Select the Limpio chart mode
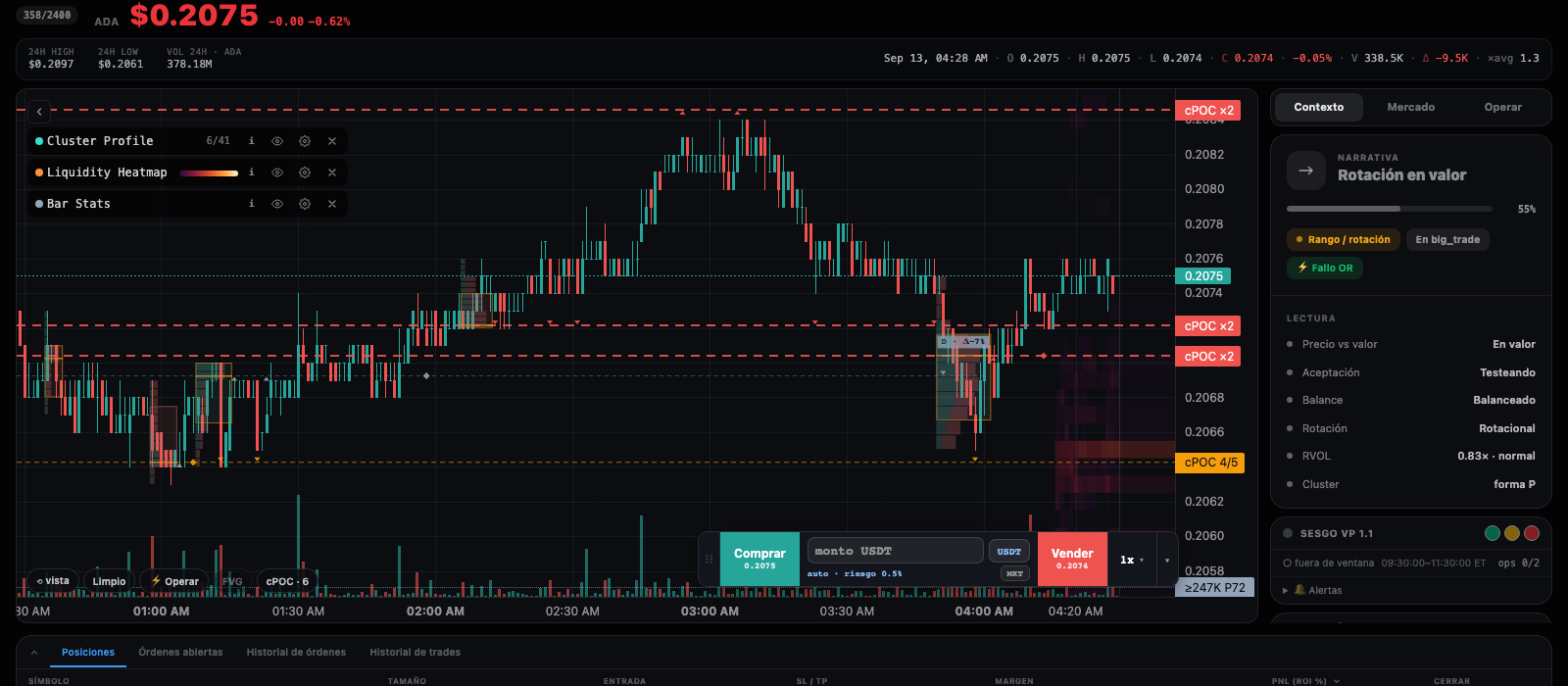 click(x=109, y=581)
